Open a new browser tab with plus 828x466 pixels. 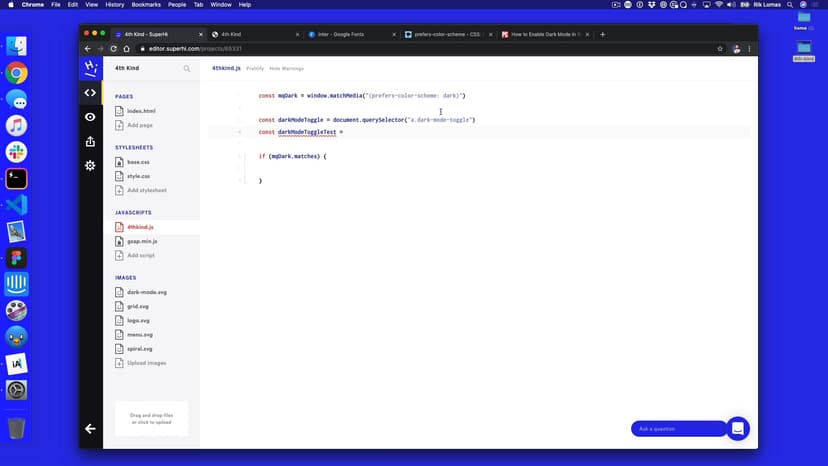603,34
